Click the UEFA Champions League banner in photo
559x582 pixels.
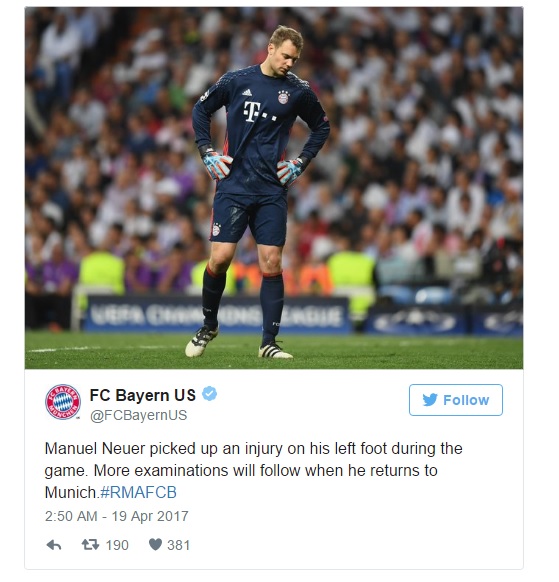click(217, 314)
